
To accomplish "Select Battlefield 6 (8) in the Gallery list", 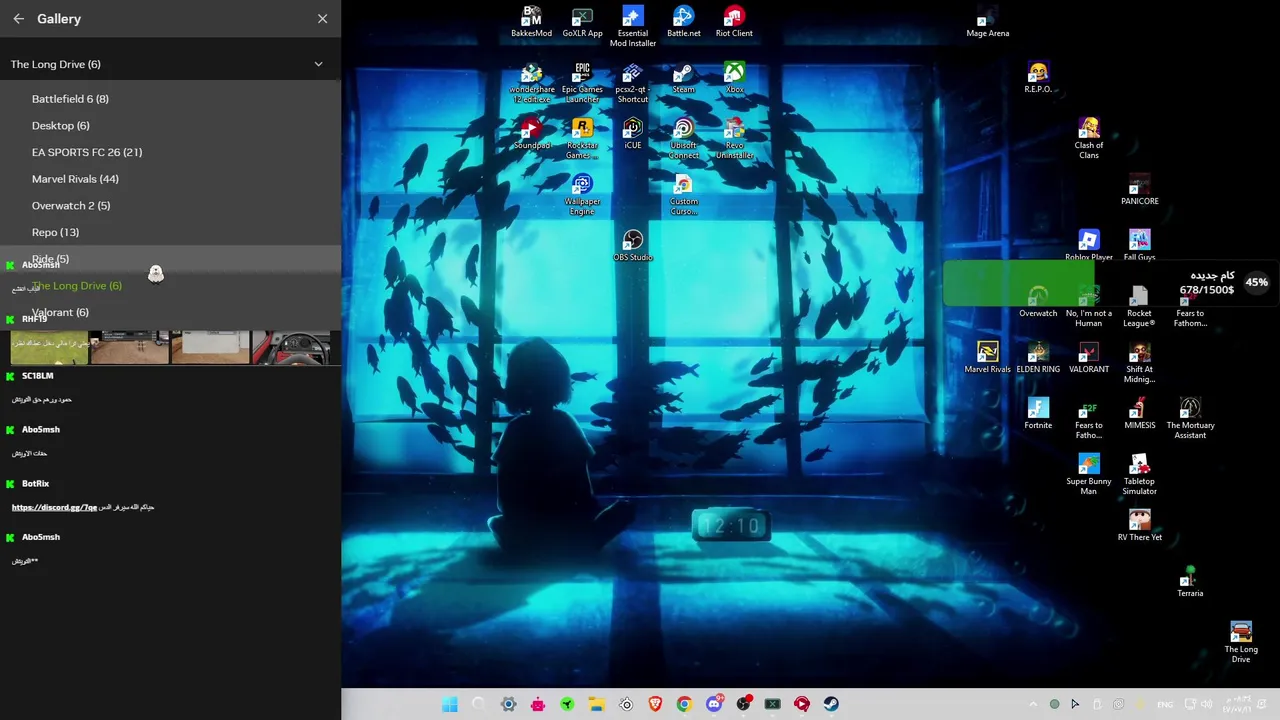I will [170, 99].
